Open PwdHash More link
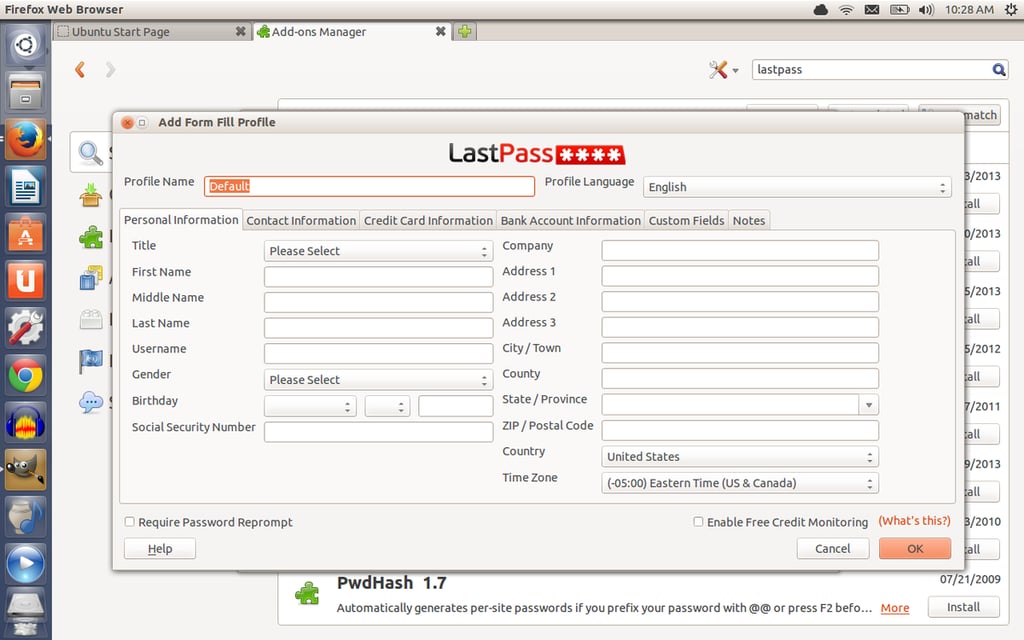1024x640 pixels. pos(895,608)
